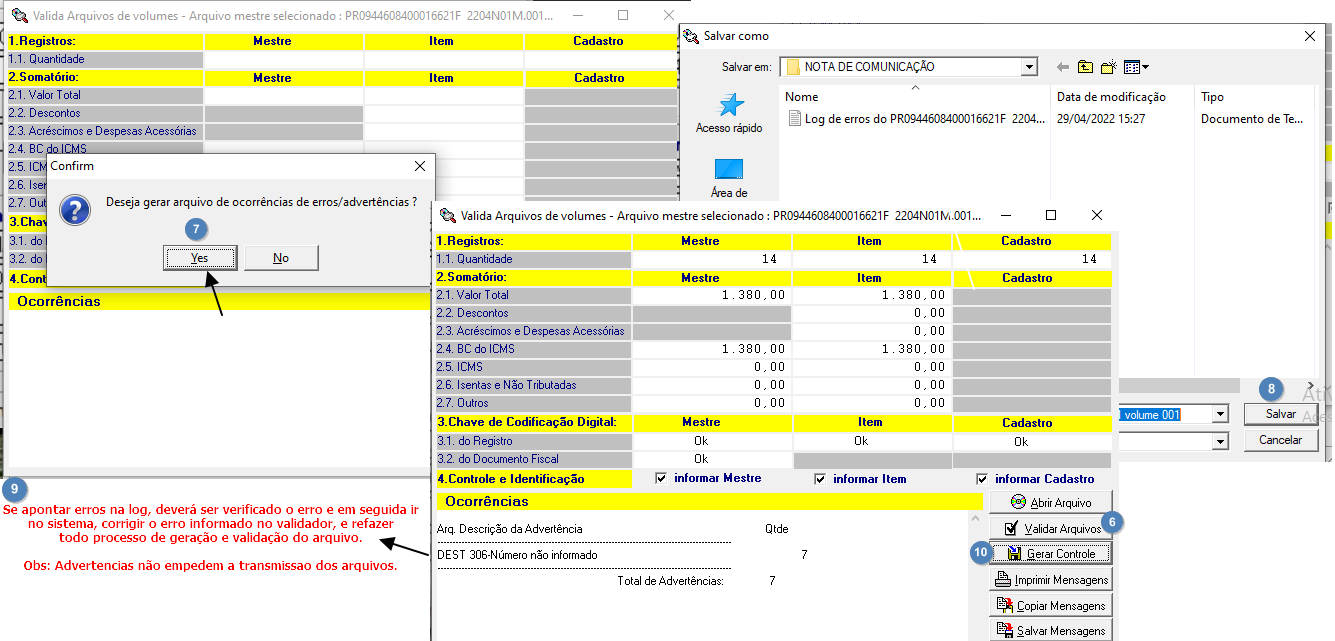Open the file name combo box arrow

pyautogui.click(x=1220, y=414)
